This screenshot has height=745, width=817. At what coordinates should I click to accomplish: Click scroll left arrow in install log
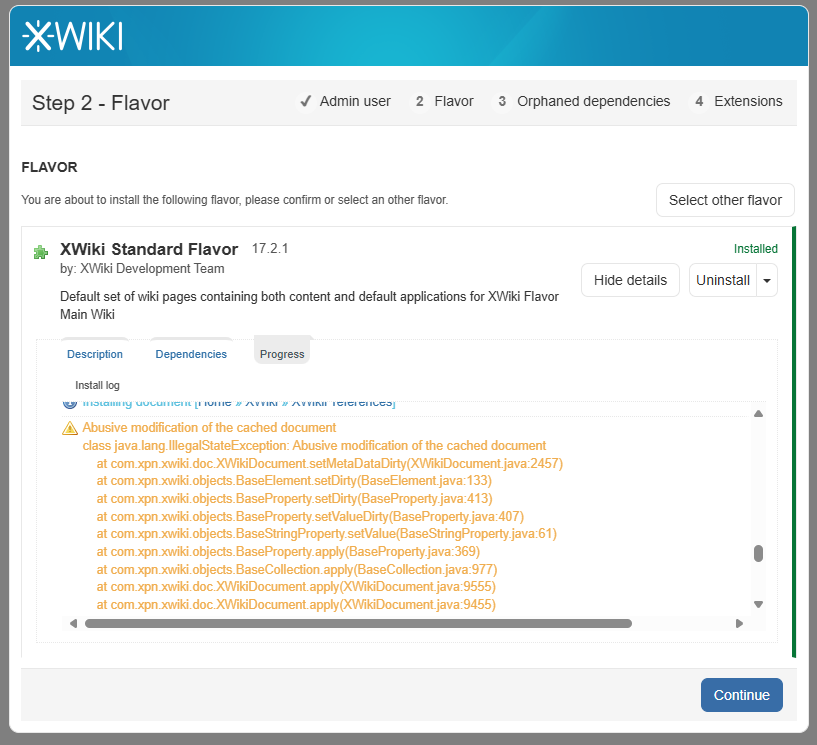click(x=73, y=624)
